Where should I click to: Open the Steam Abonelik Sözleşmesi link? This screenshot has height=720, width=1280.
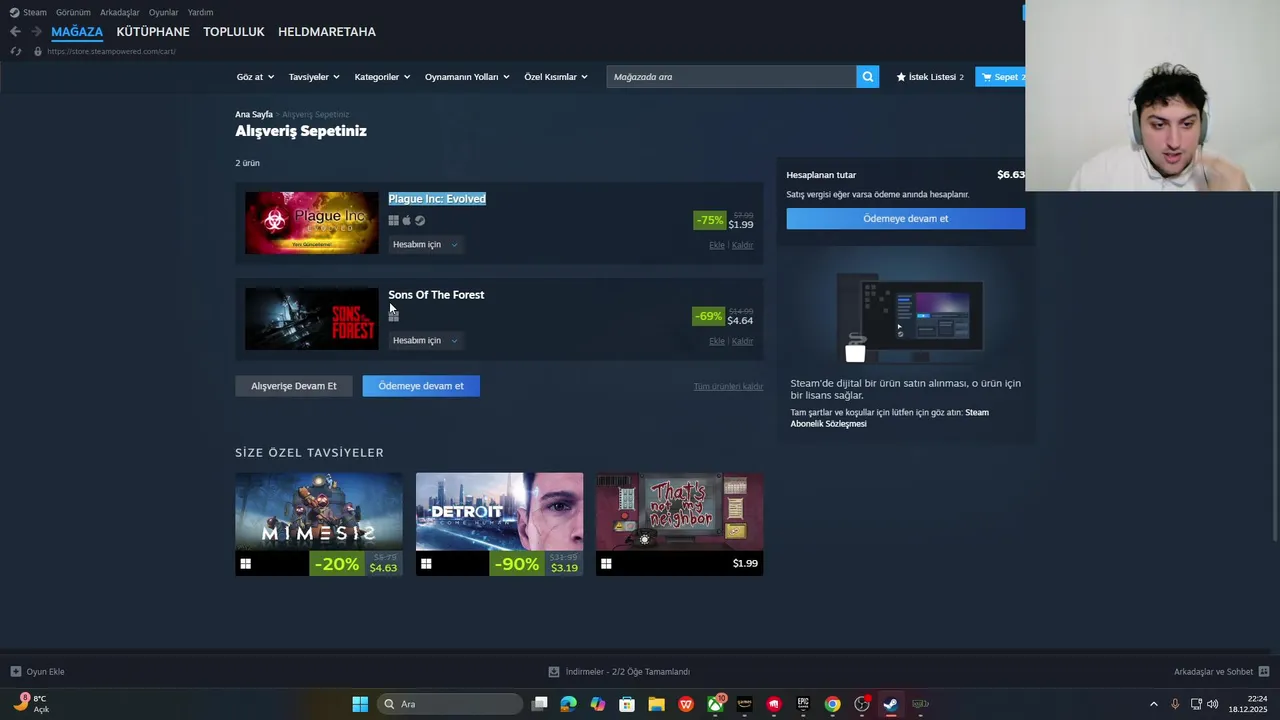click(889, 418)
